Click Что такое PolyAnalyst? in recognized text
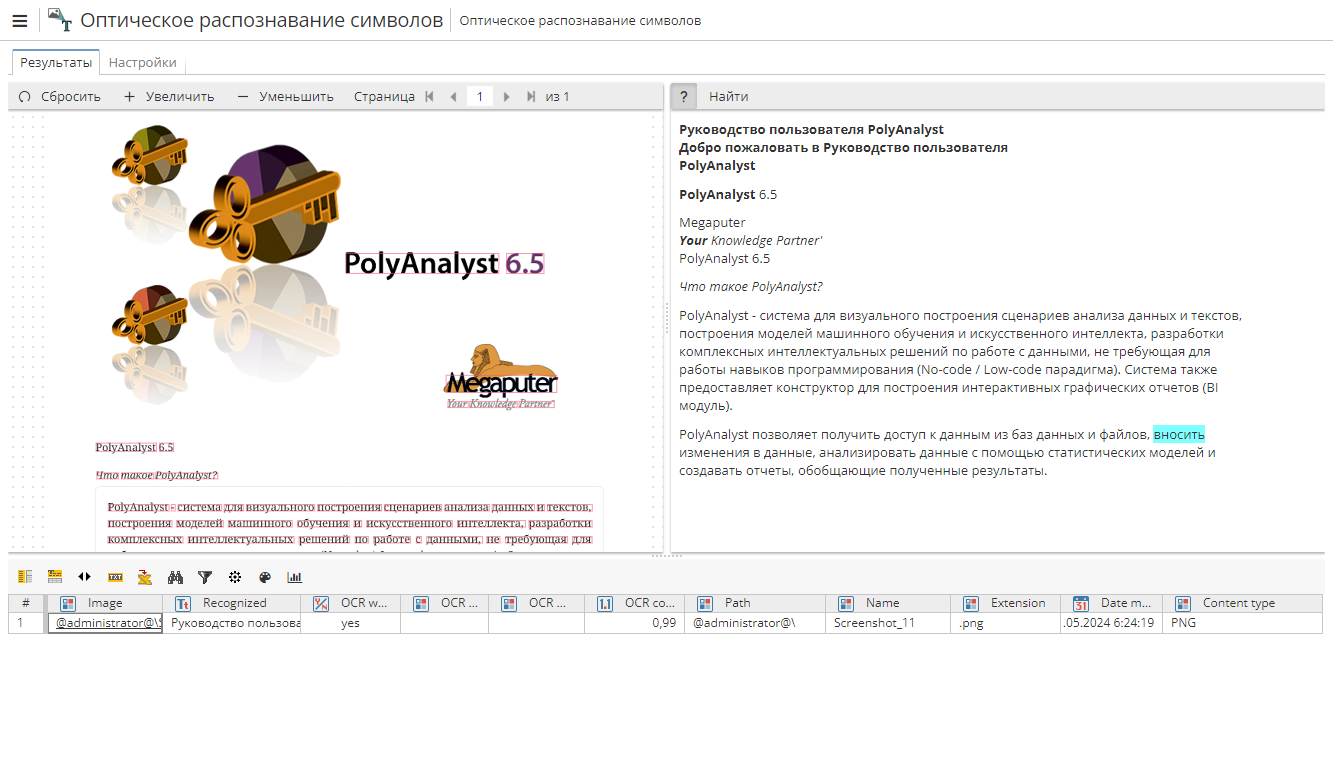 (x=751, y=287)
